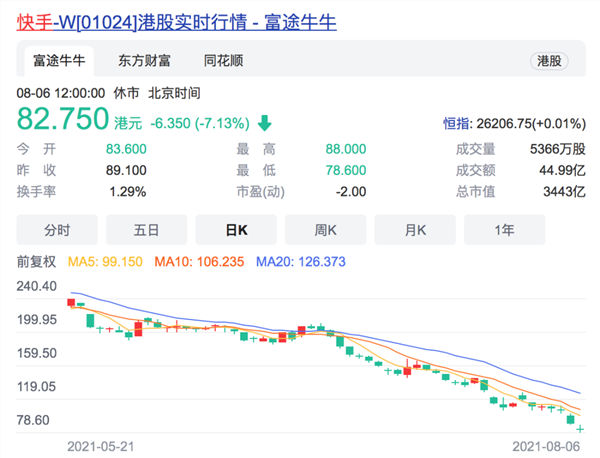Click the 2021-05-21 date axis label
This screenshot has width=600, height=458.
(x=101, y=447)
